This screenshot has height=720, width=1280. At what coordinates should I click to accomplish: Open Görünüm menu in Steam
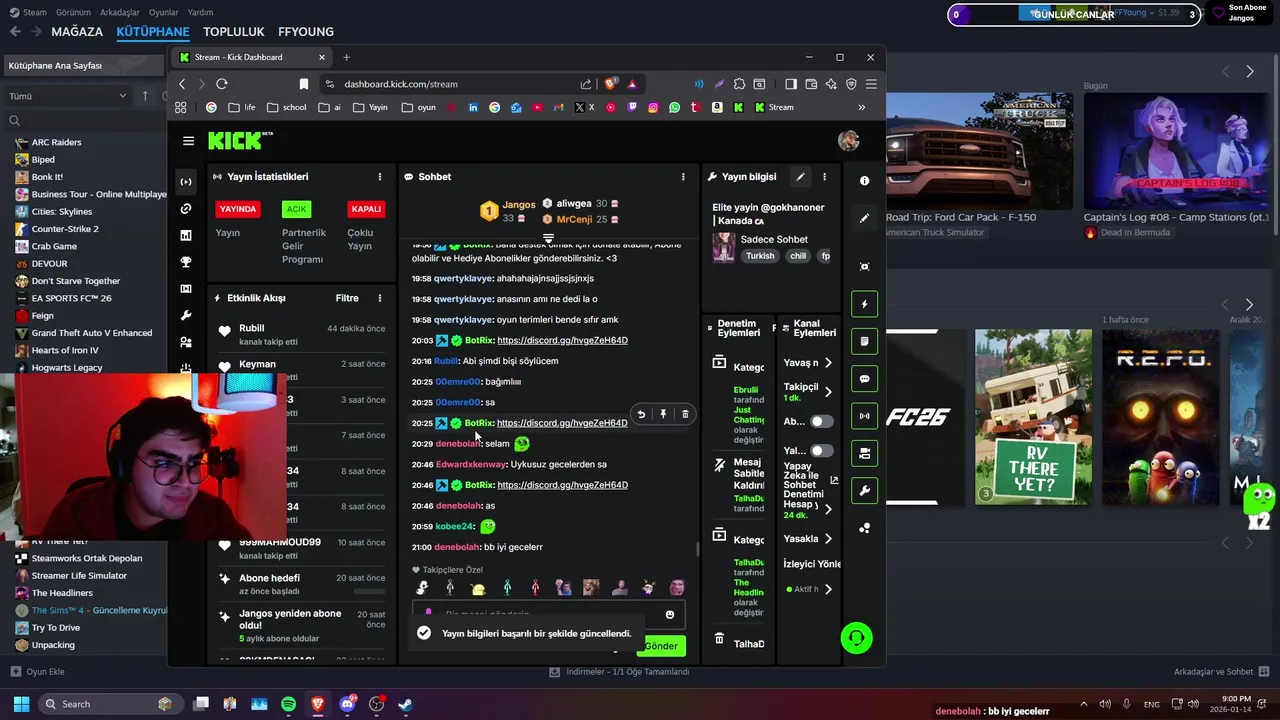(73, 12)
